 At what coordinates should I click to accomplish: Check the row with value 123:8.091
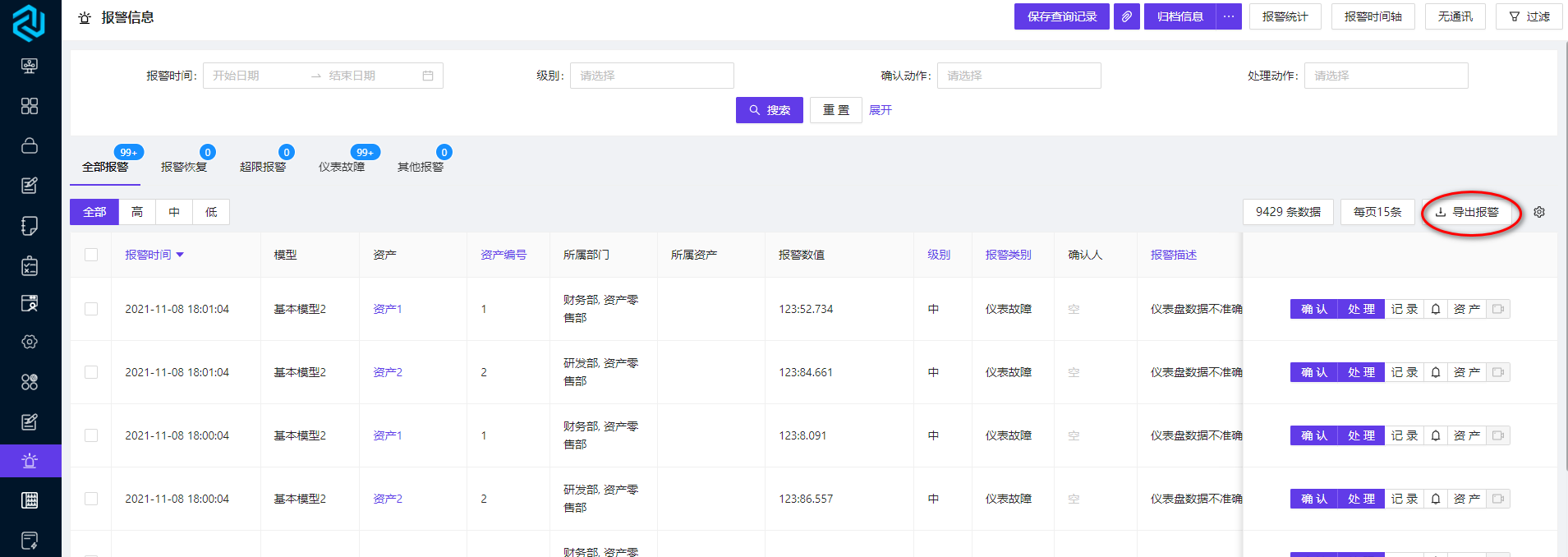pos(91,435)
